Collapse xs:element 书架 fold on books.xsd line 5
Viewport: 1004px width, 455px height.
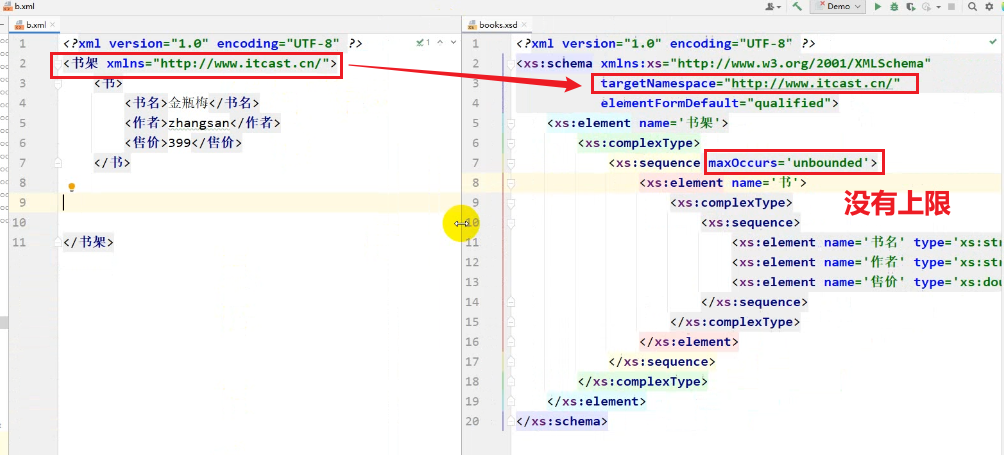pyautogui.click(x=511, y=123)
